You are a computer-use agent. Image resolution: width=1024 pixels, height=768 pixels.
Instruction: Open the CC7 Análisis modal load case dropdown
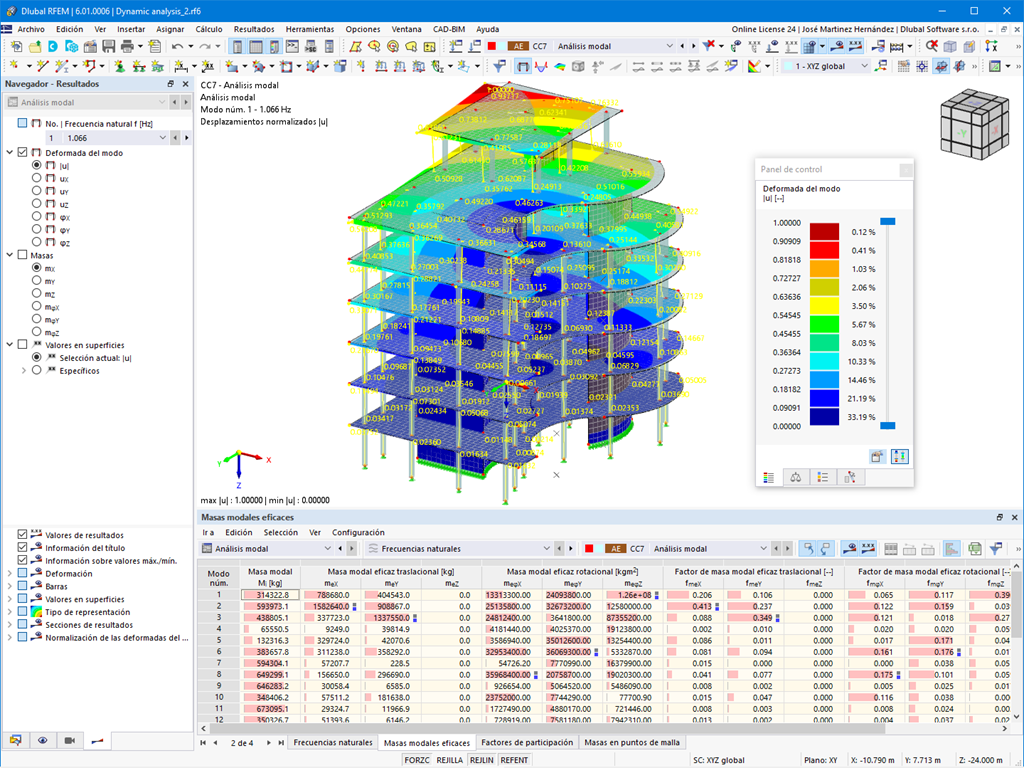(x=669, y=46)
